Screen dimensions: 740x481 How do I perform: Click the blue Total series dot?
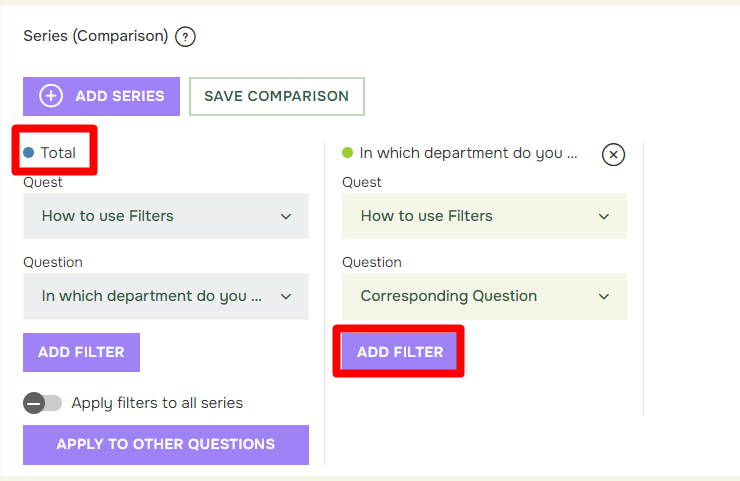[x=29, y=152]
